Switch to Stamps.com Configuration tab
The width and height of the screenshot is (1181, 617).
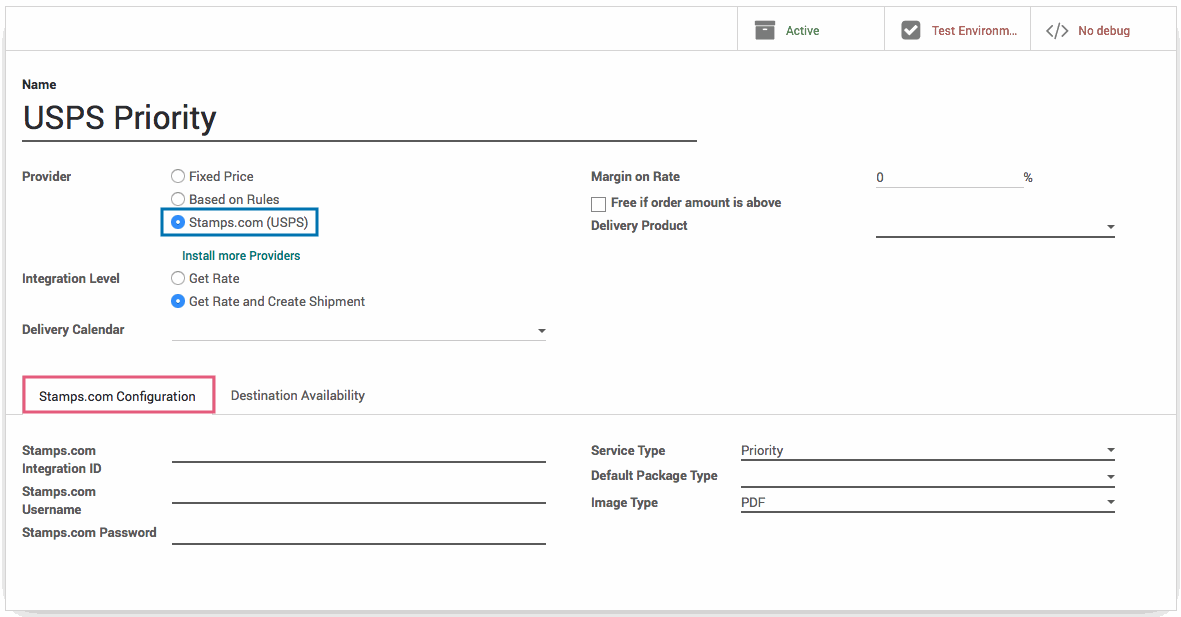118,396
